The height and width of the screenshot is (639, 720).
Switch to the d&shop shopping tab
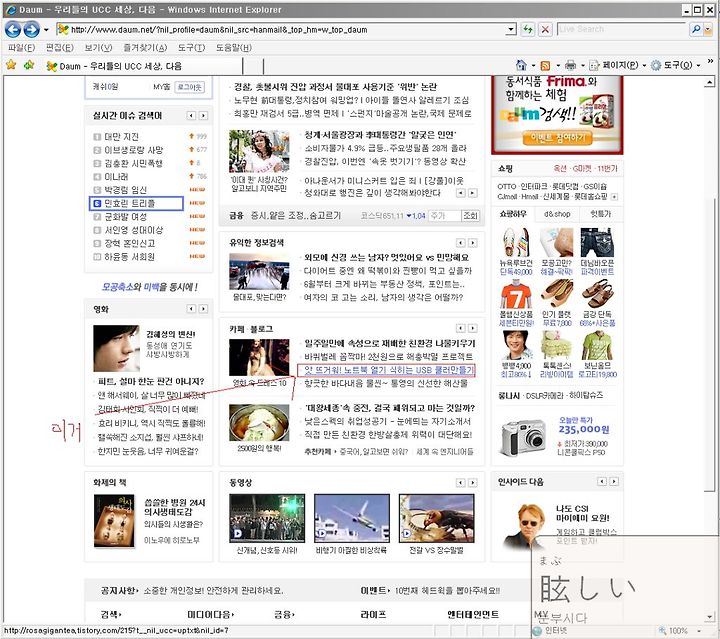click(x=557, y=214)
